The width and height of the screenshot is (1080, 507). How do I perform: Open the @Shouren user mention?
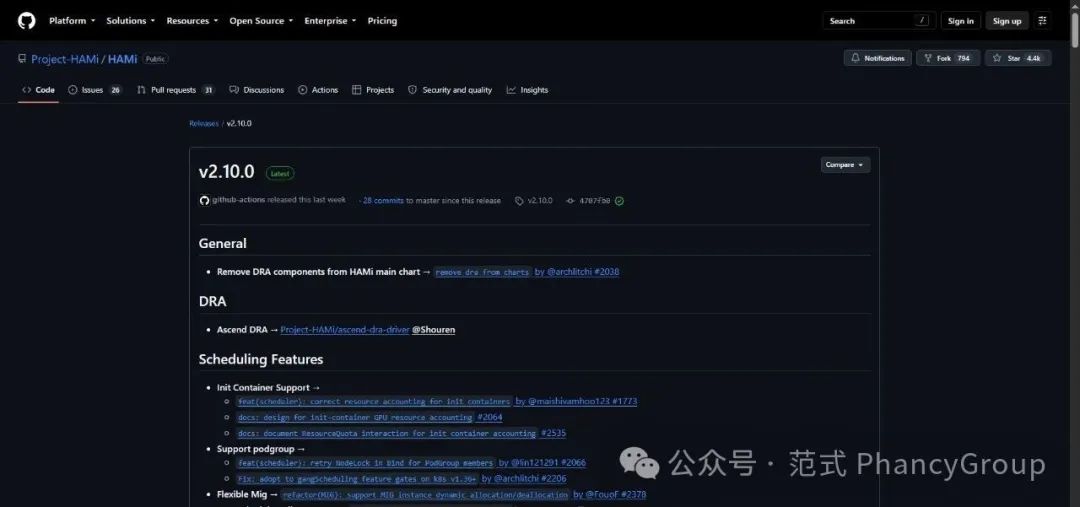(433, 330)
